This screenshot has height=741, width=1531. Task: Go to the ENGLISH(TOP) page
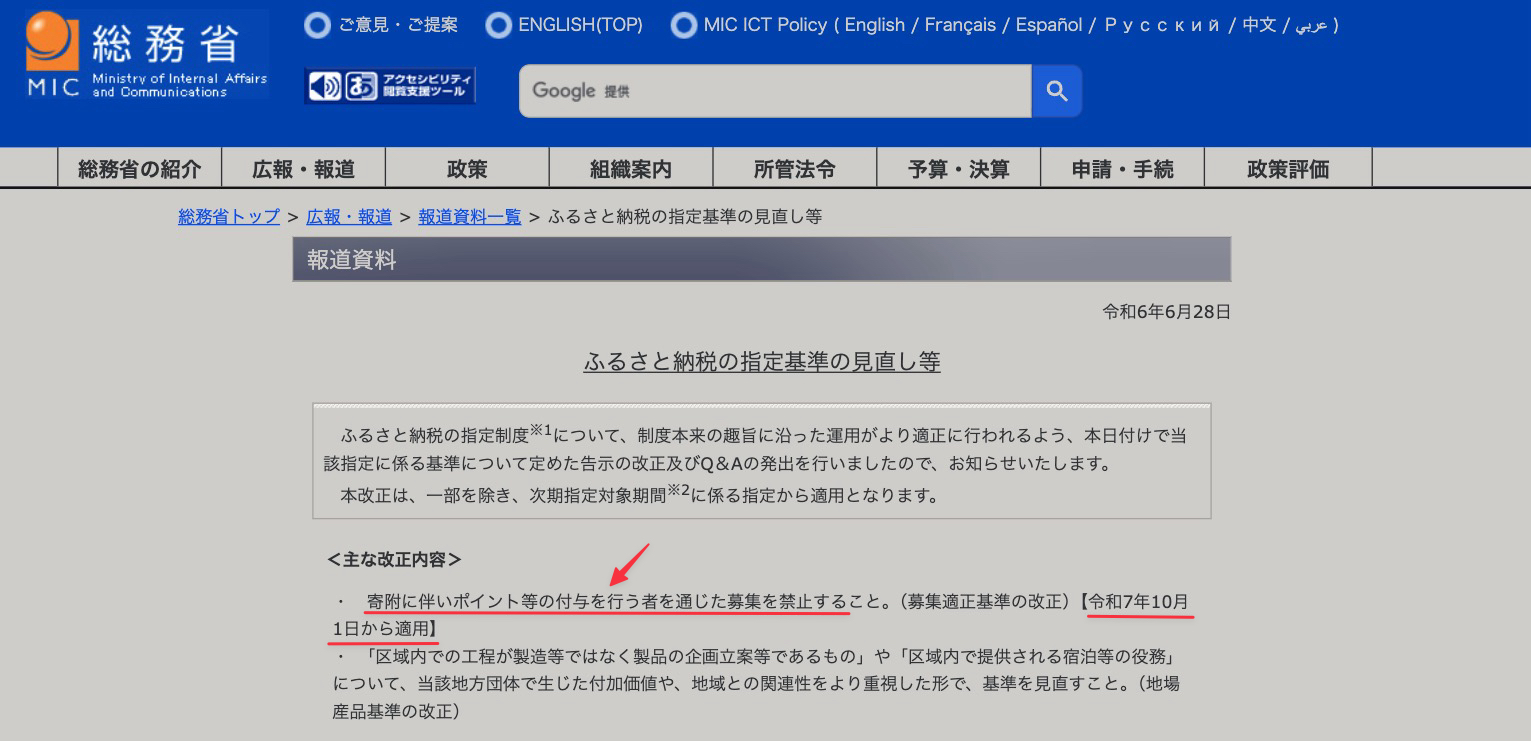pos(580,25)
